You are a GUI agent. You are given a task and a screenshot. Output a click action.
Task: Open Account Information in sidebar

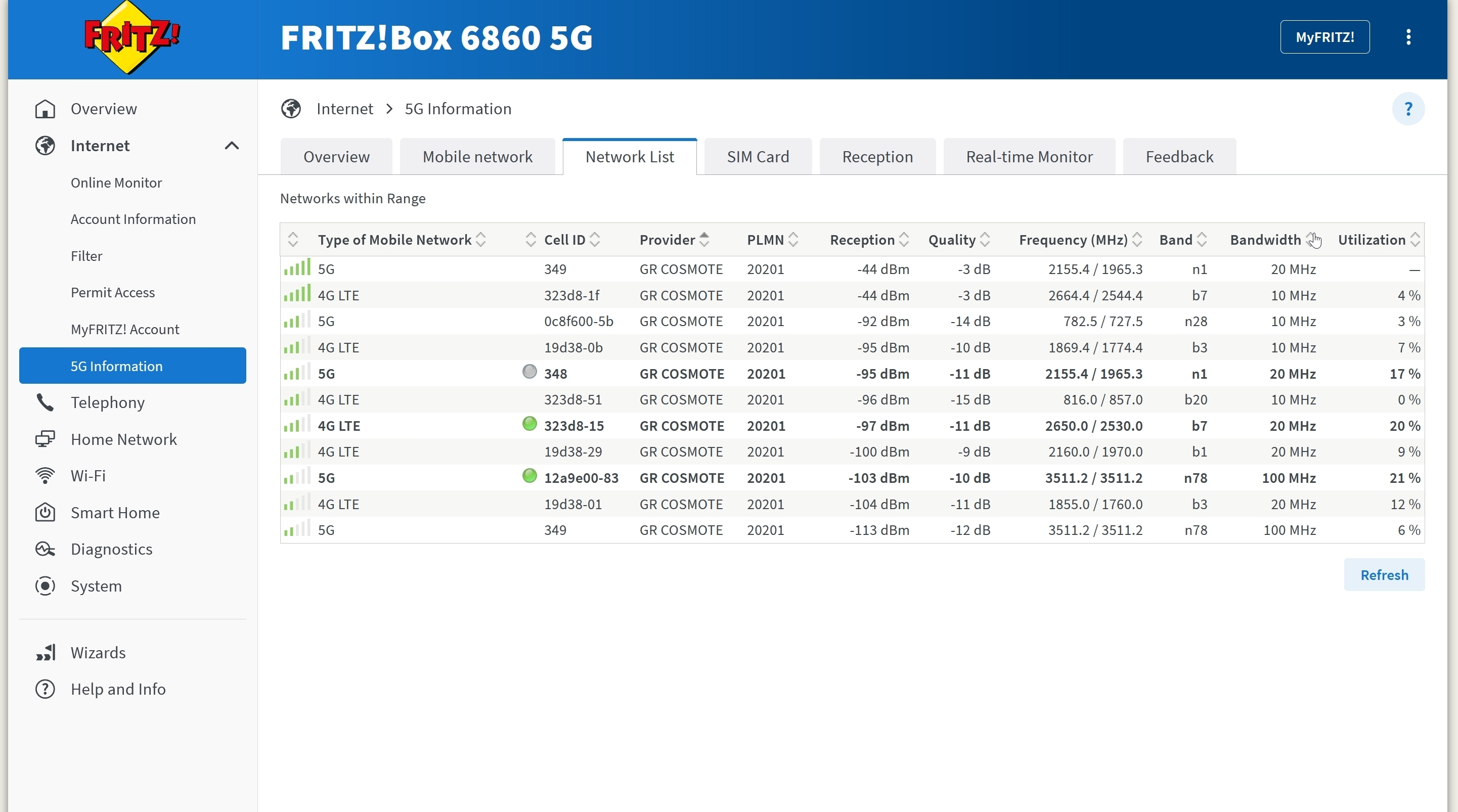point(133,219)
